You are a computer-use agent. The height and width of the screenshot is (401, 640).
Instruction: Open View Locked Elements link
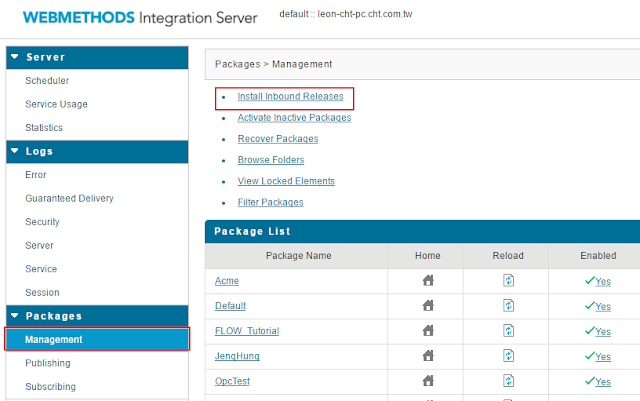pyautogui.click(x=286, y=181)
